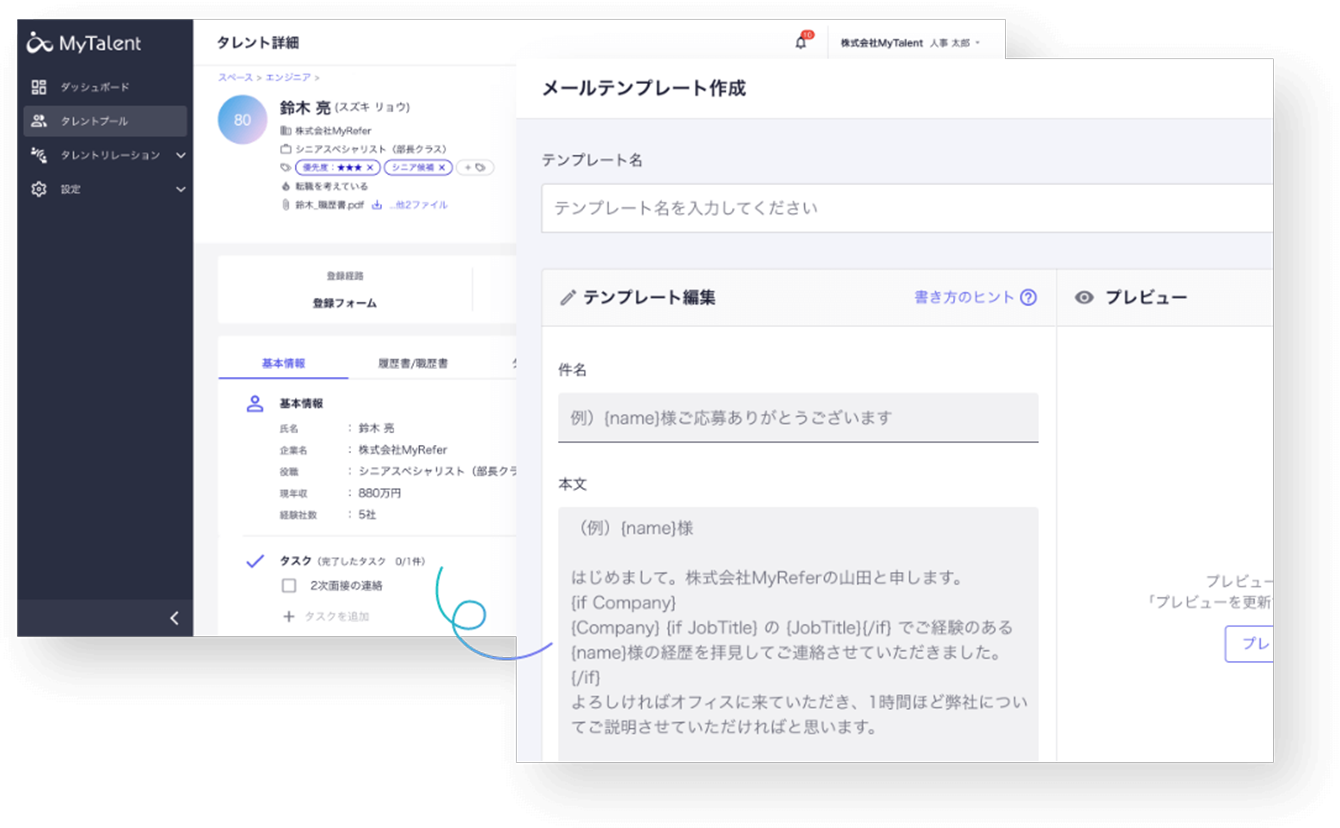Open ダッシュボード in the sidebar
Image resolution: width=1340 pixels, height=828 pixels.
pos(94,87)
